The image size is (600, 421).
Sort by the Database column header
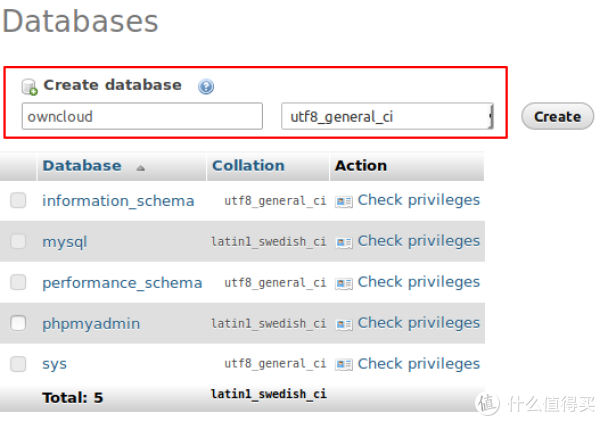82,166
